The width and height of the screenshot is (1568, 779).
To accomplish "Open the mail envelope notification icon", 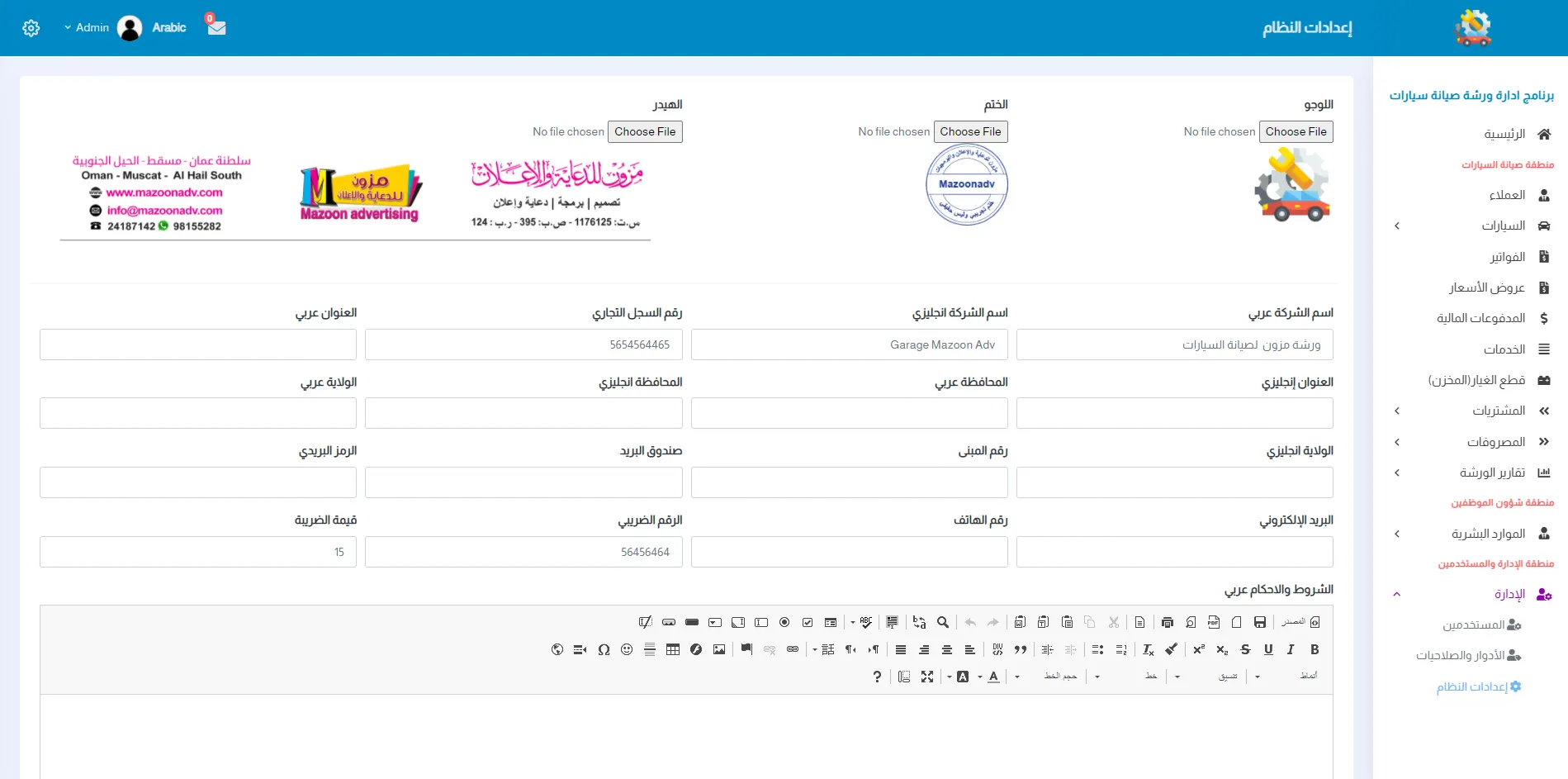I will point(216,27).
